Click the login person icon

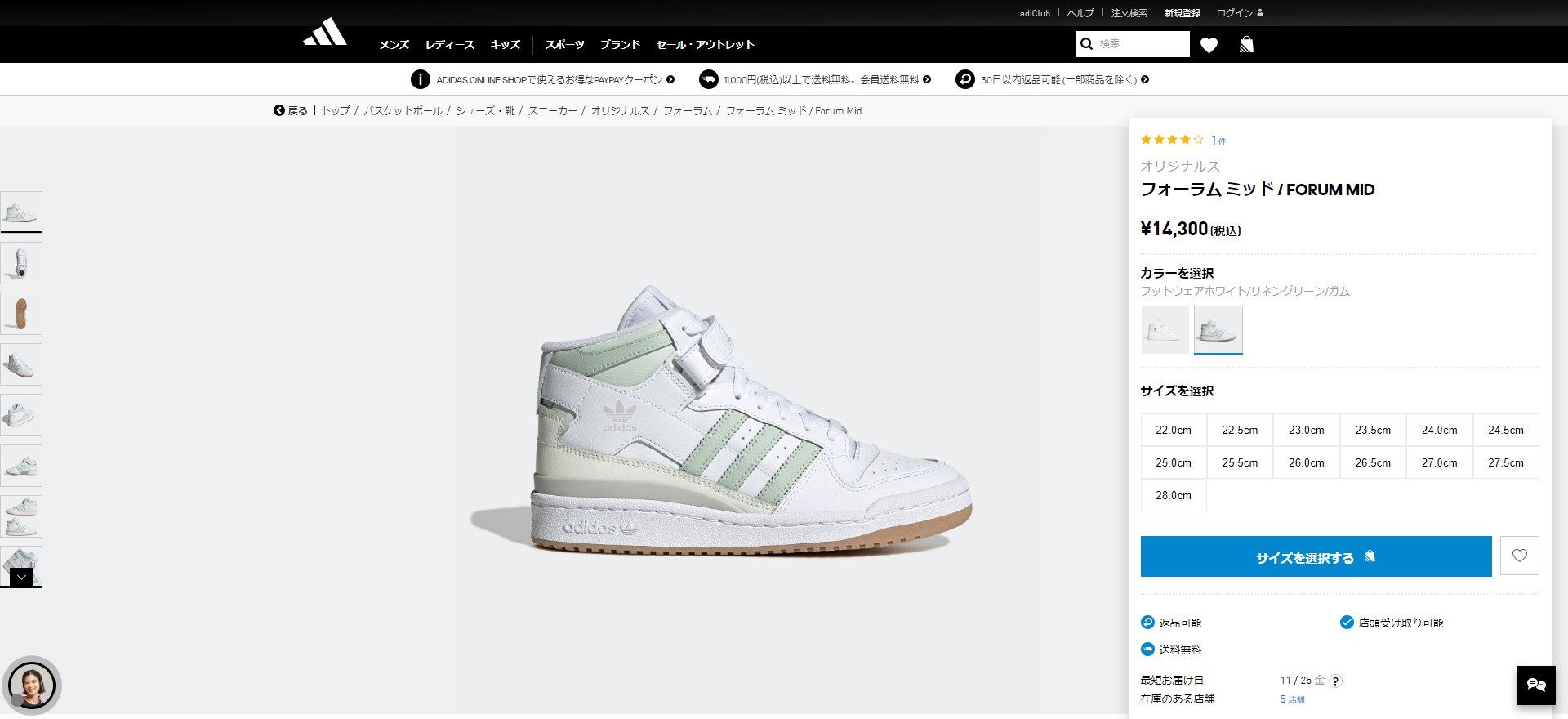1260,13
